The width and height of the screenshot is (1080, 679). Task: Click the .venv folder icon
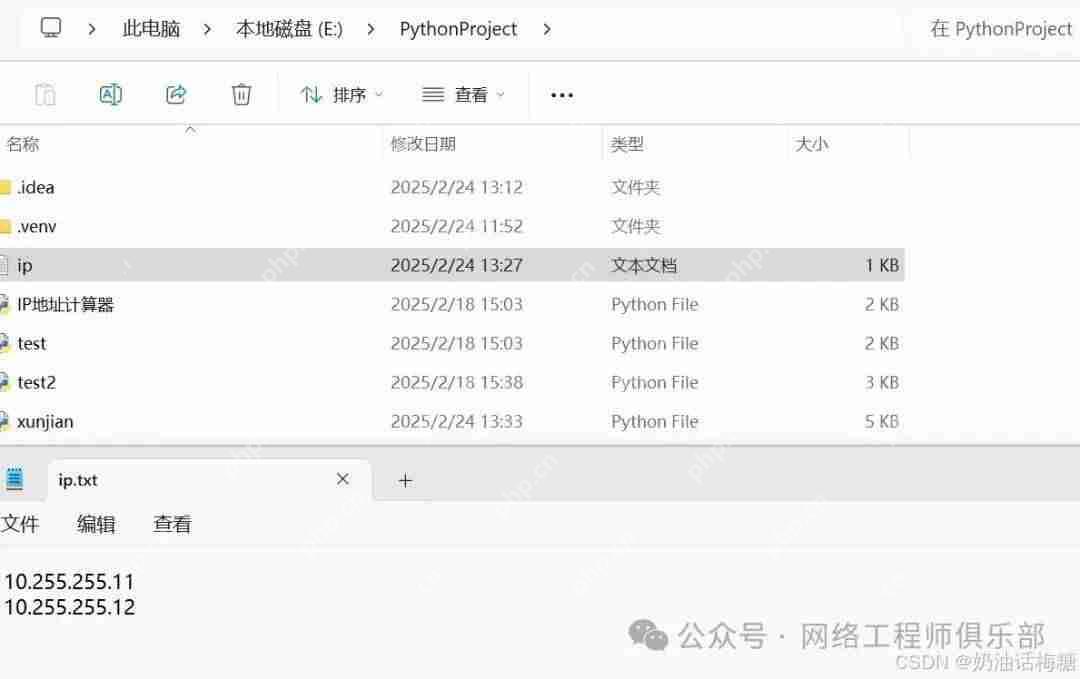pos(6,226)
